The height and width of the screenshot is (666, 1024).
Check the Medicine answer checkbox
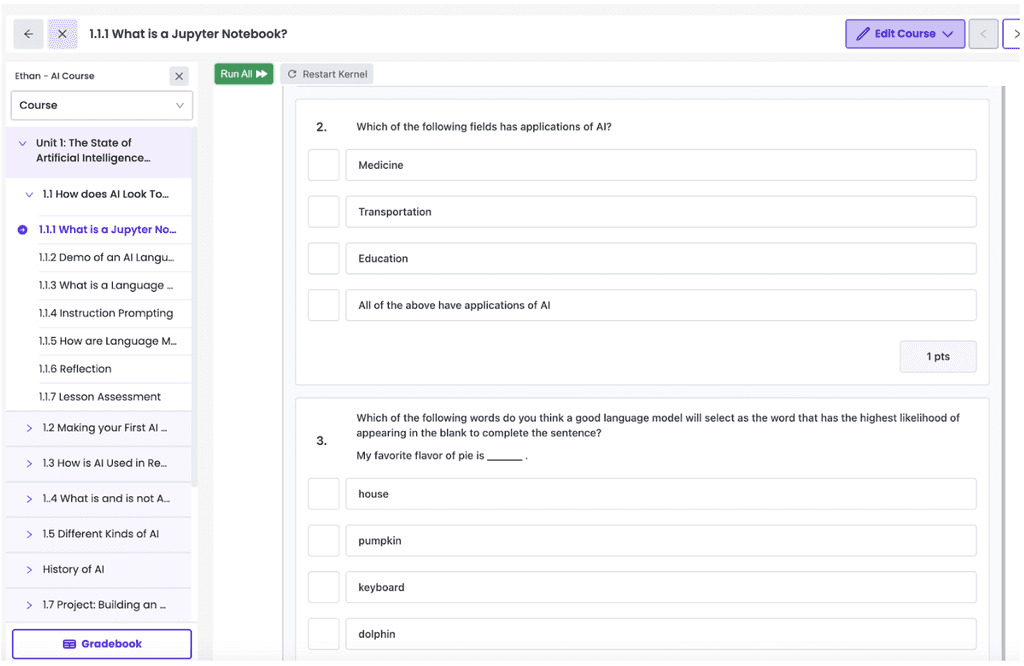(323, 164)
